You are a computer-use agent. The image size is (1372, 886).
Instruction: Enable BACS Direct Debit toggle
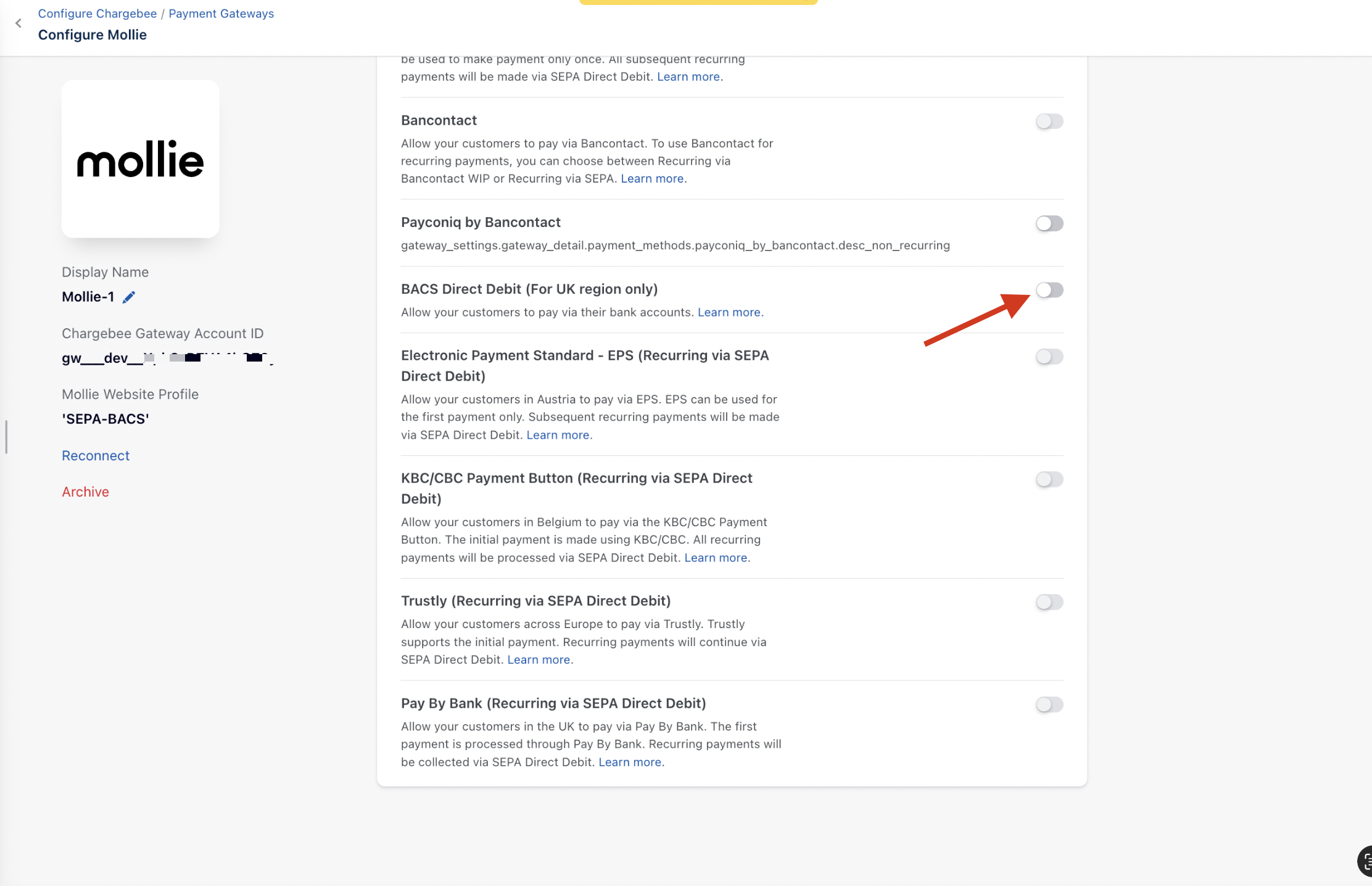click(1049, 290)
